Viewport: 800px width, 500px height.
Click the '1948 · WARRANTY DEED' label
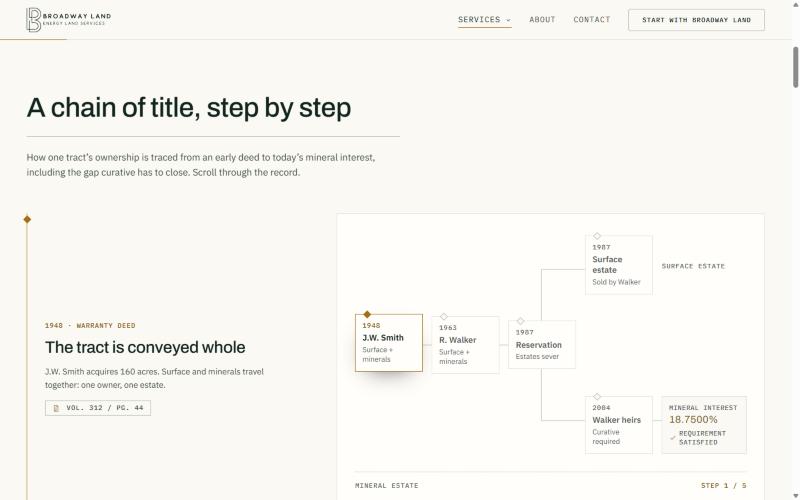(90, 326)
